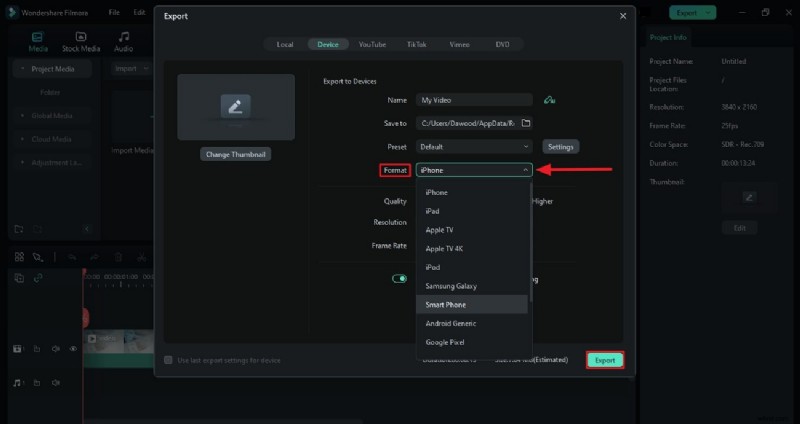This screenshot has width=800, height=424.
Task: Click the browse folder icon beside Save to
Action: [x=525, y=123]
